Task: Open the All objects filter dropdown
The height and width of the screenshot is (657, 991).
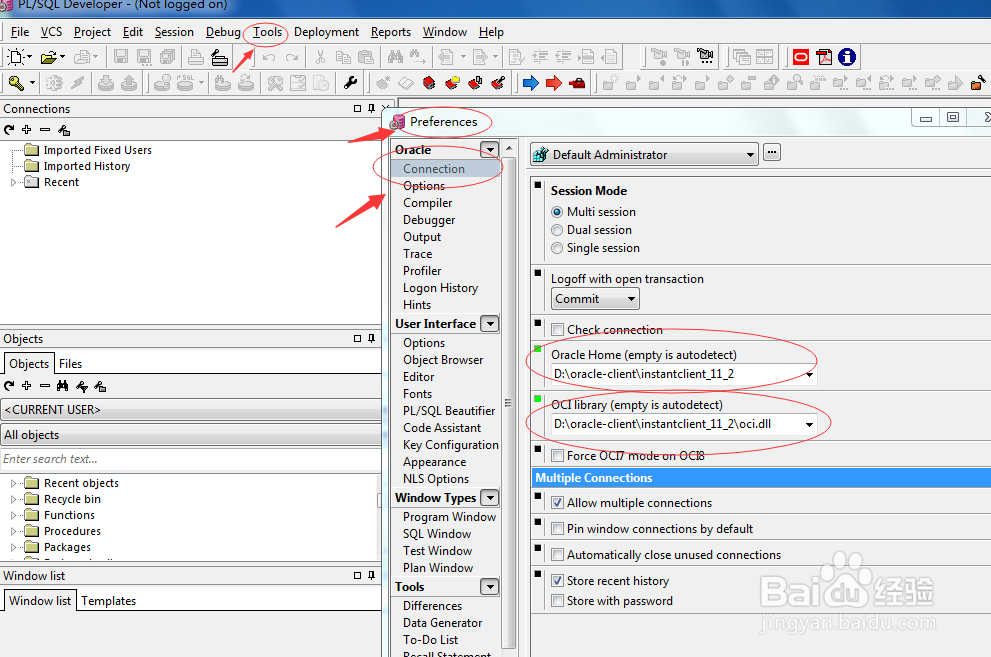Action: 190,435
